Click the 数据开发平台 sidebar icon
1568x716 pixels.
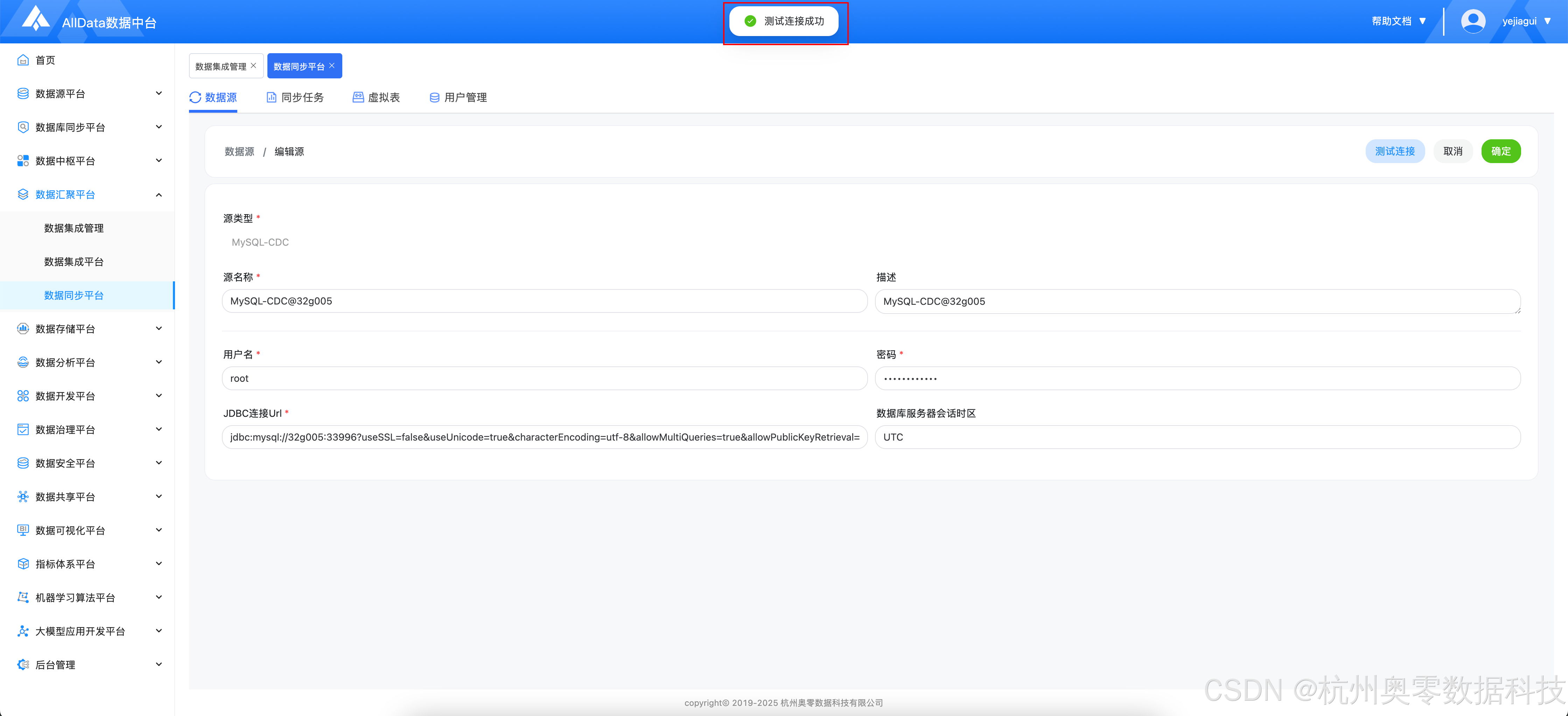click(23, 396)
